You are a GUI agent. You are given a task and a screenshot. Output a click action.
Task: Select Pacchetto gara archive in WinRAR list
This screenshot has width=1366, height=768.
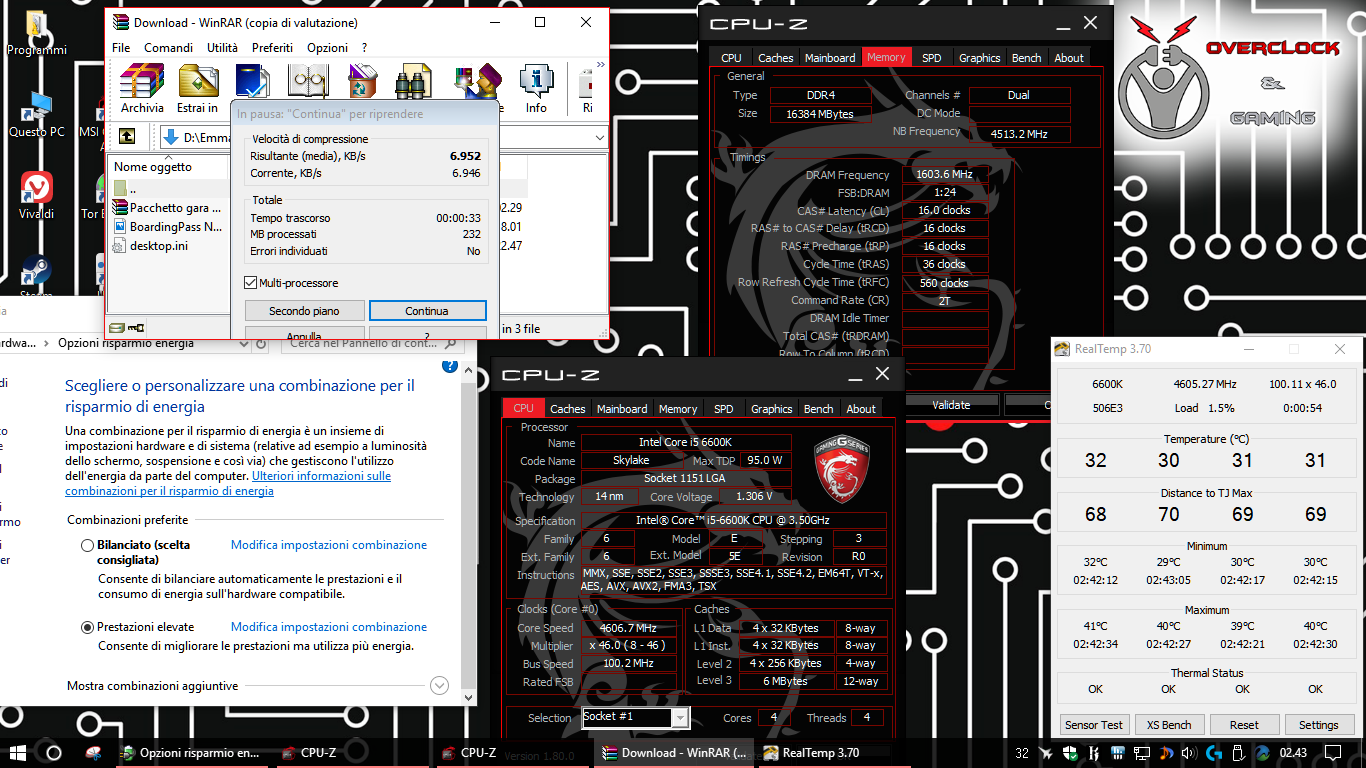pyautogui.click(x=169, y=207)
